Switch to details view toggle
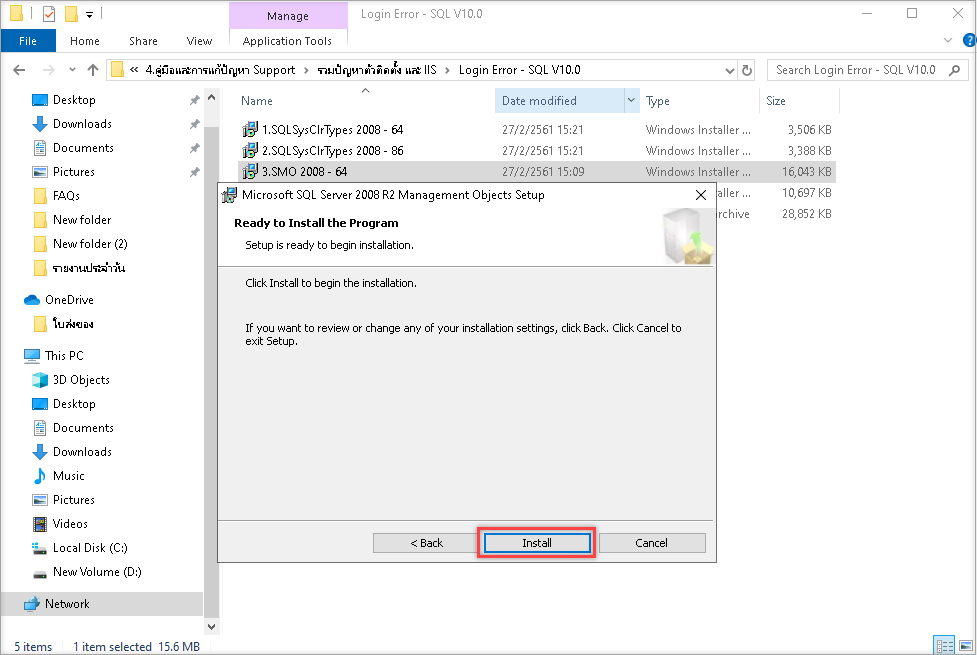Viewport: 977px width, 655px height. [x=943, y=645]
